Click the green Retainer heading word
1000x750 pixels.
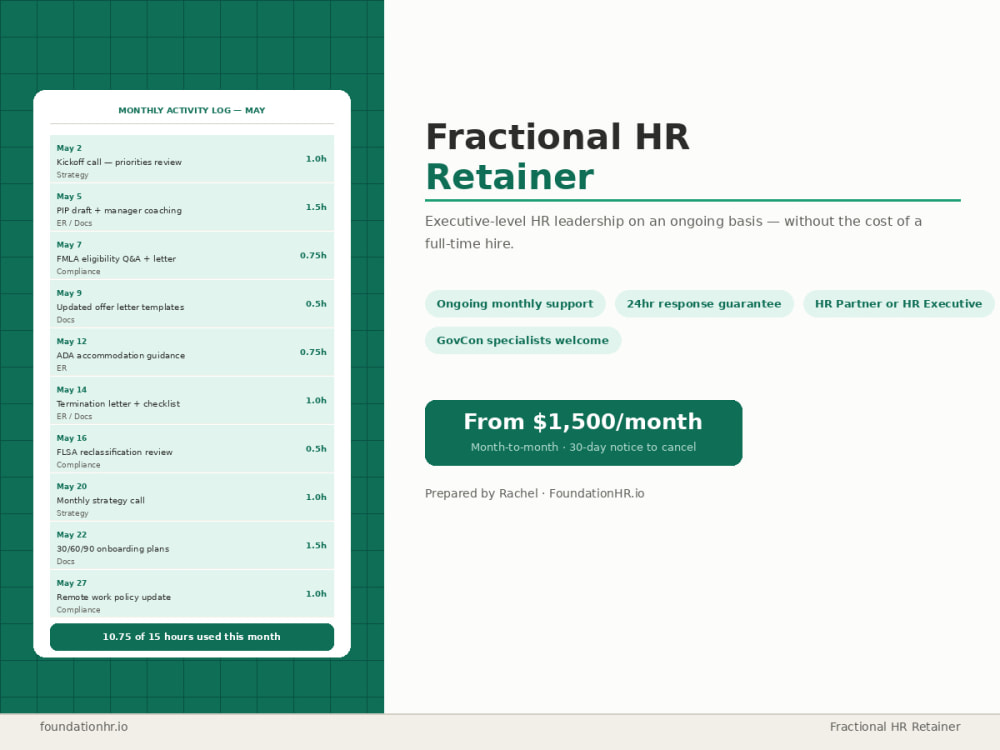(x=510, y=177)
